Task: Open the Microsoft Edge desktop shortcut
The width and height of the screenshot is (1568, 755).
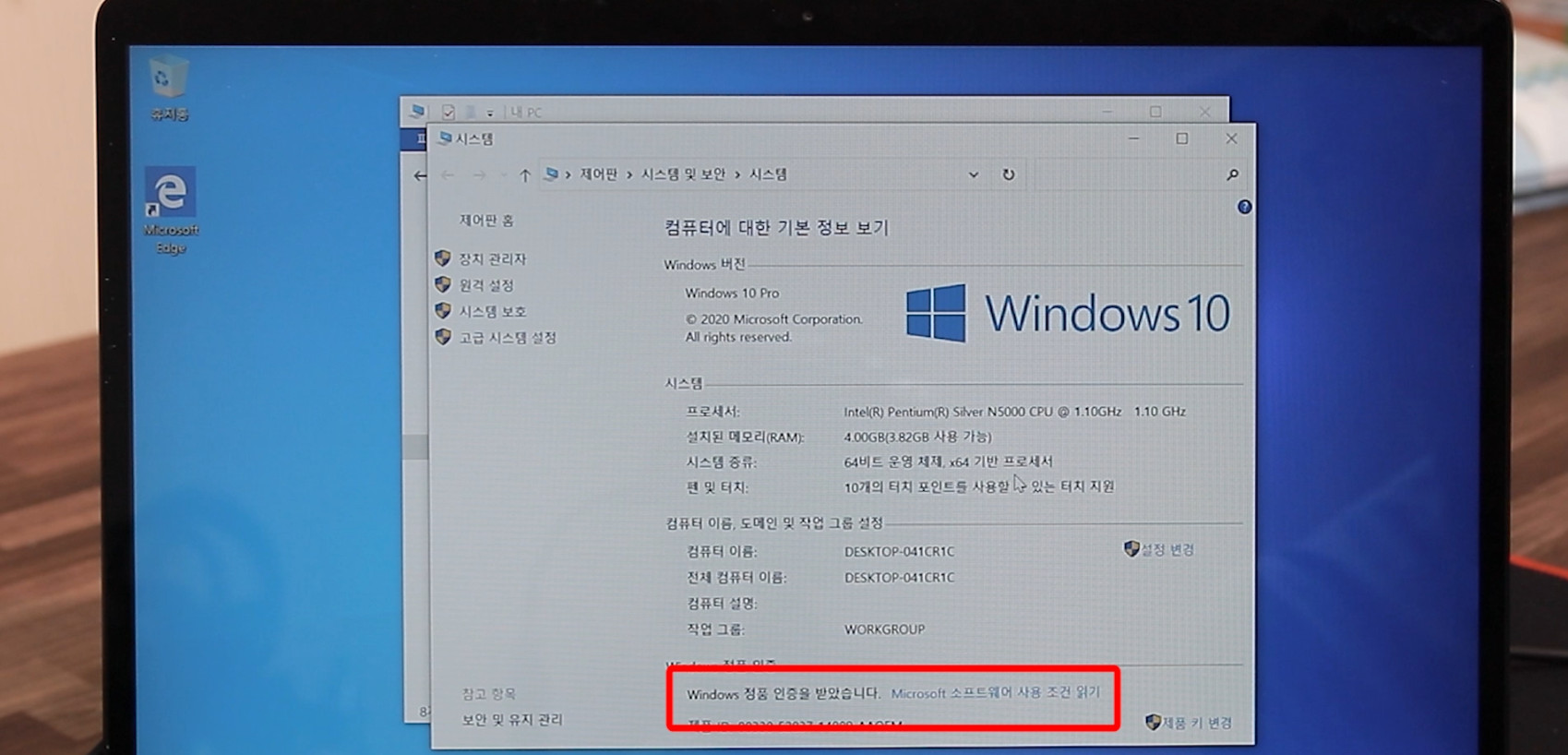Action: [x=171, y=210]
